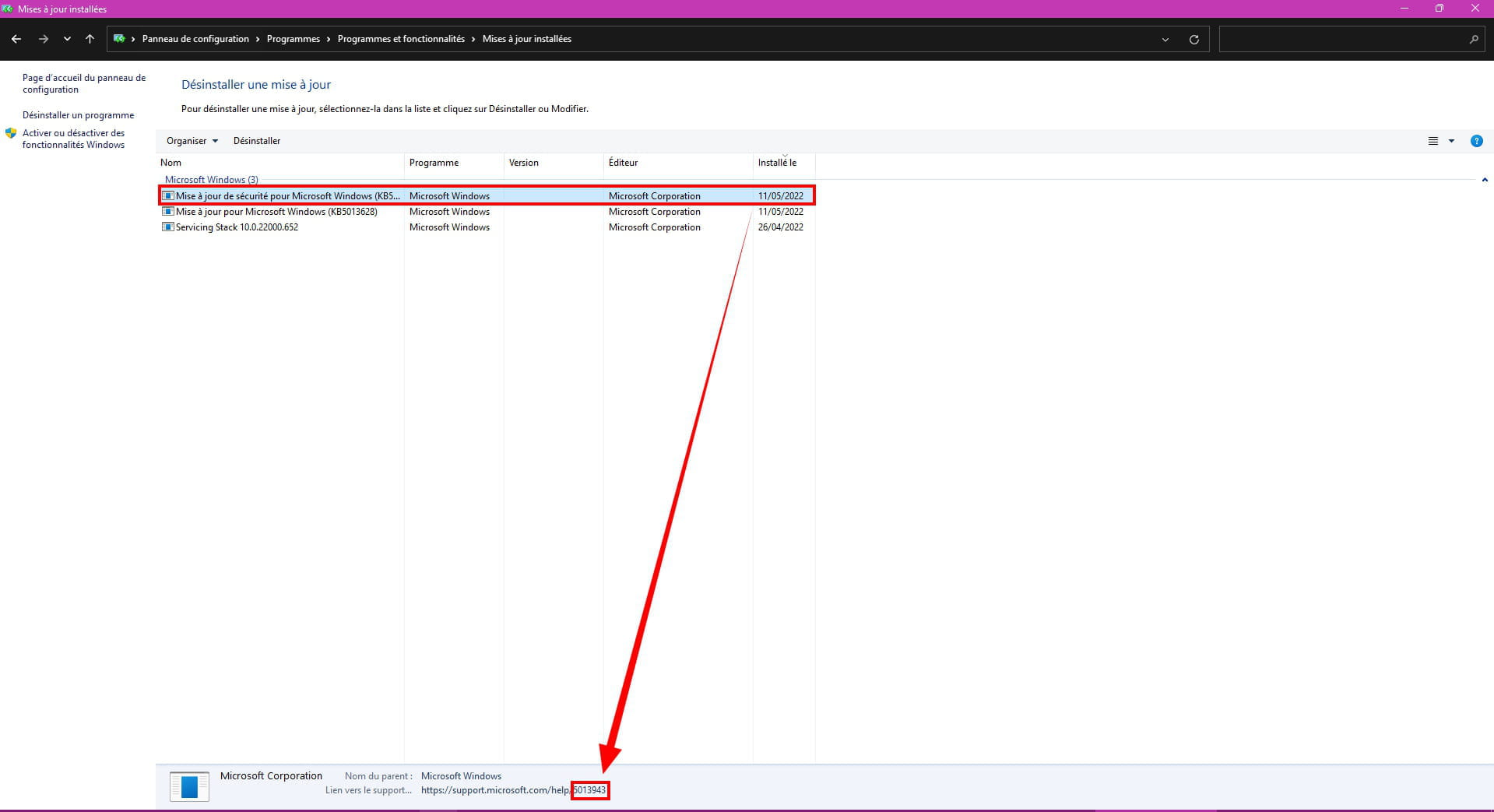The image size is (1494, 812).
Task: Click icon of the KB5013628 row
Action: pos(167,211)
